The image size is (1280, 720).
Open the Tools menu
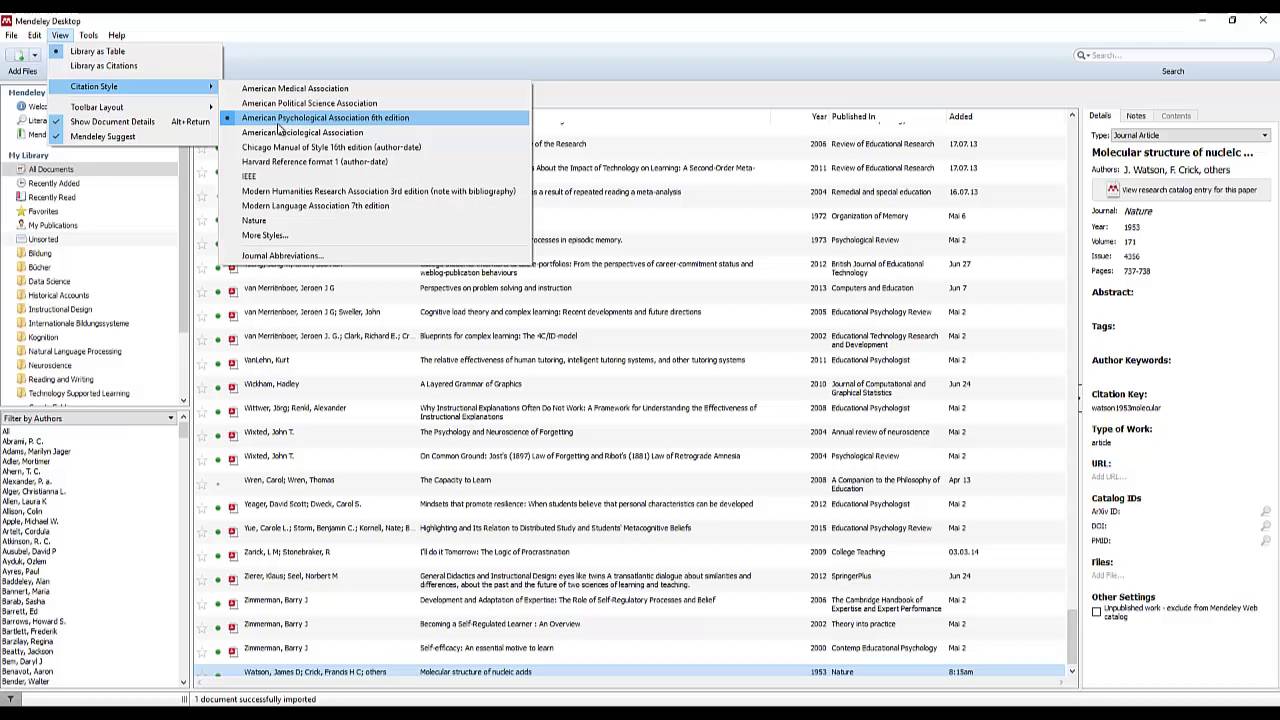[88, 35]
